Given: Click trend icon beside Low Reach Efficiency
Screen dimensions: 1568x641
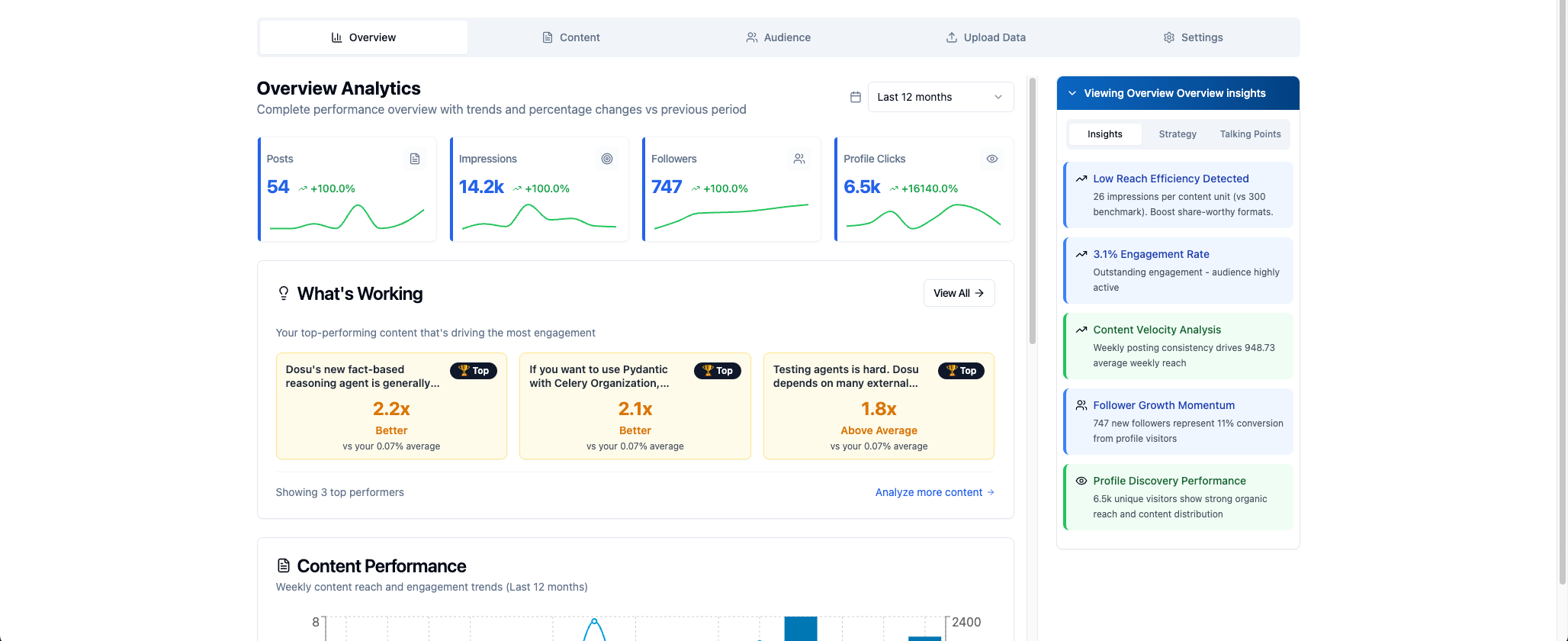Looking at the screenshot, I should pos(1081,179).
